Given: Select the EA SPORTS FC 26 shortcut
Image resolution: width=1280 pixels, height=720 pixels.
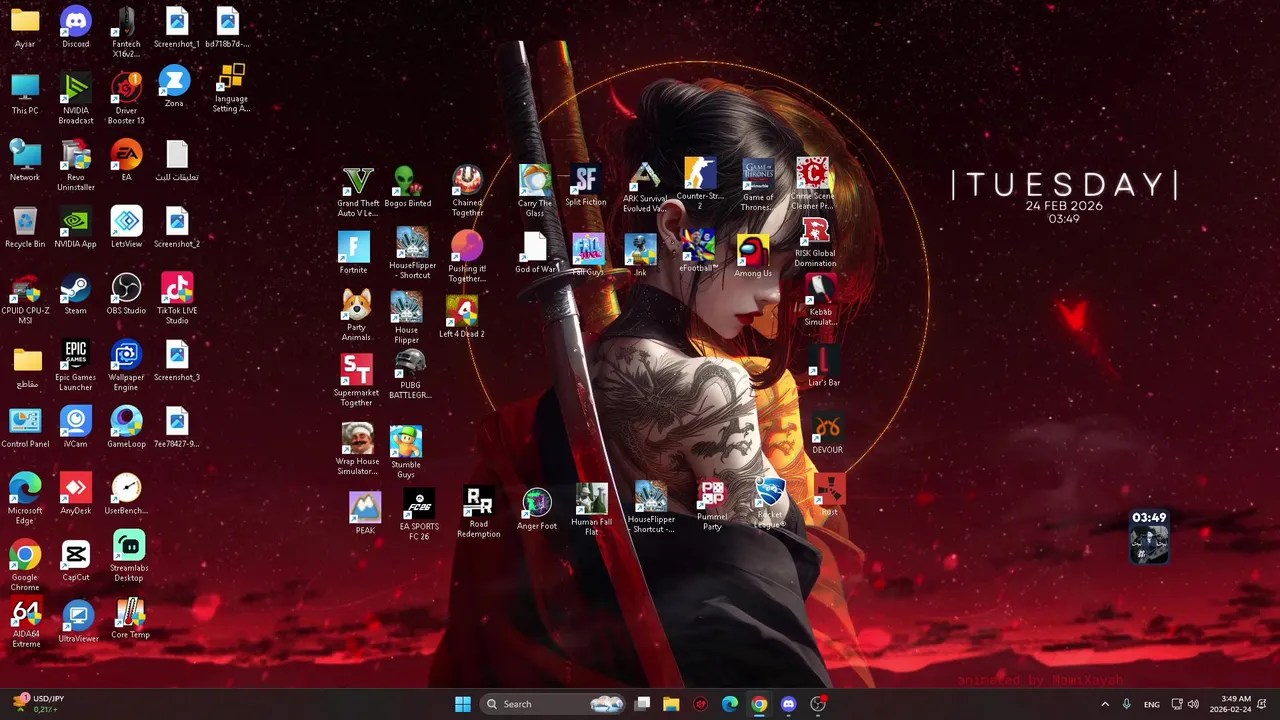Looking at the screenshot, I should tap(419, 516).
